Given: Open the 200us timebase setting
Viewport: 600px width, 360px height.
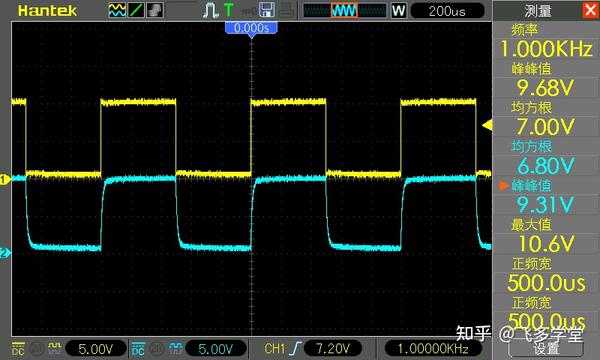Looking at the screenshot, I should click(447, 11).
